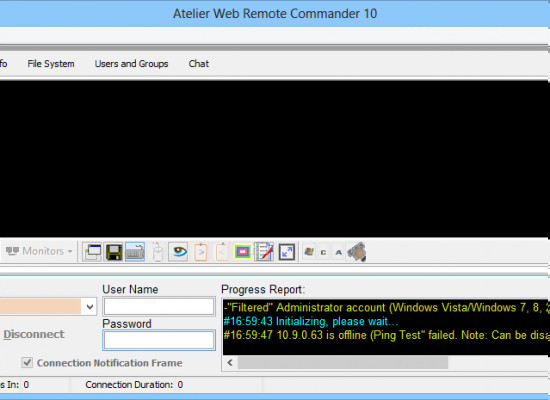Click the fullscreen expand arrows icon

[287, 252]
